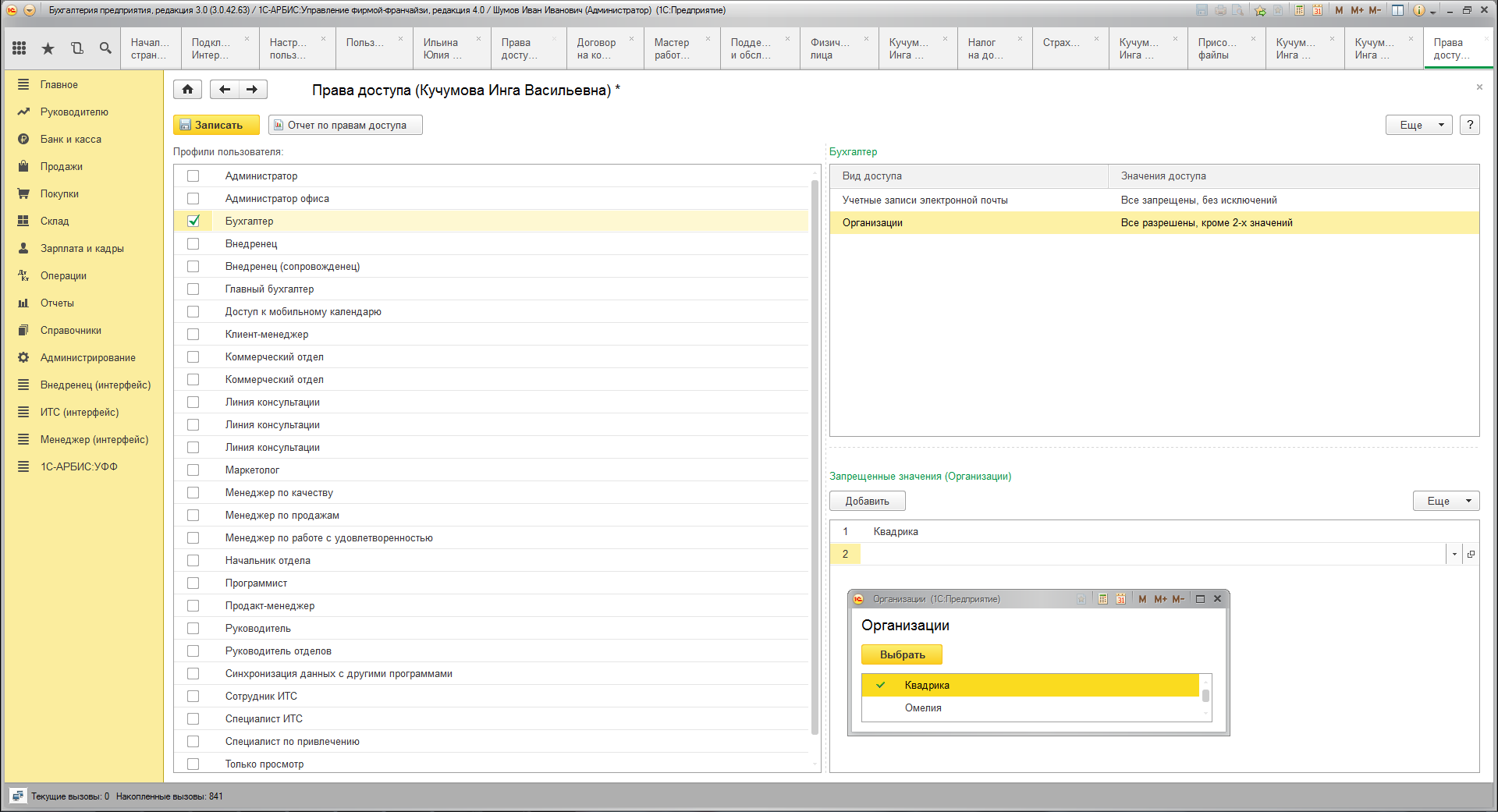Check the Только просмотр checkbox
The width and height of the screenshot is (1498, 812).
pyautogui.click(x=193, y=764)
